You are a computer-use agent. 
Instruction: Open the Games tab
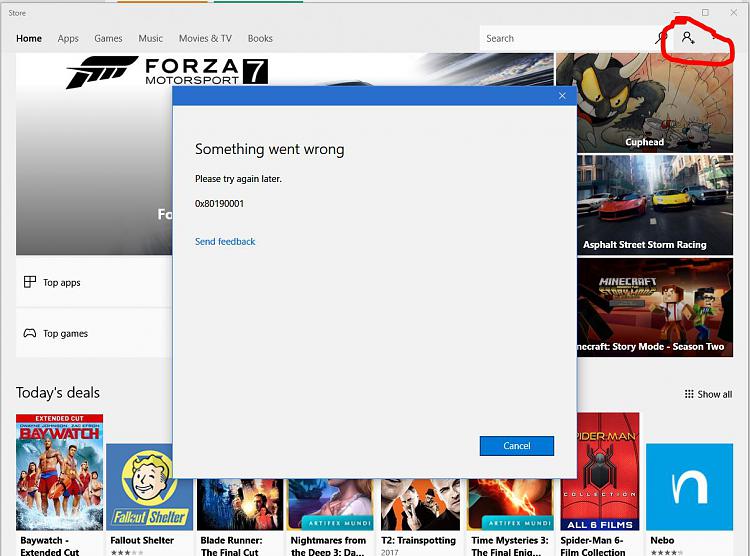pyautogui.click(x=108, y=38)
